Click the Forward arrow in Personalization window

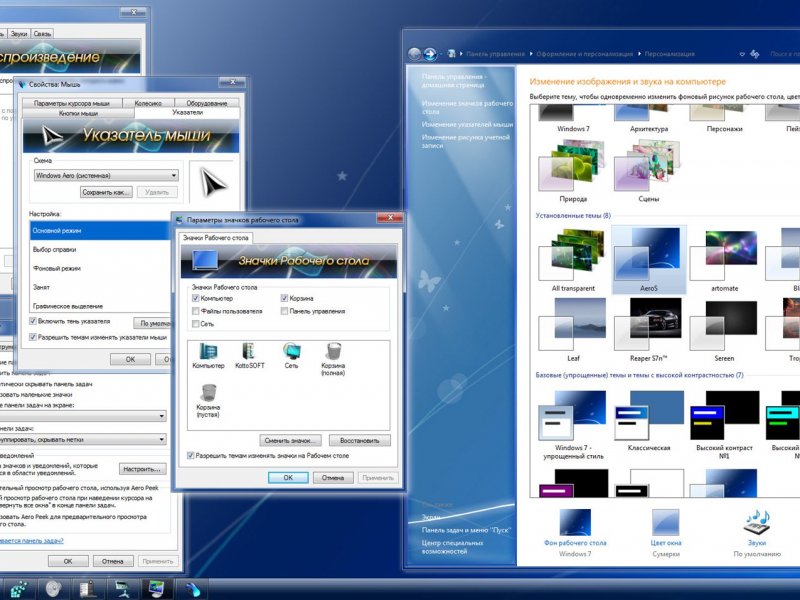point(431,54)
